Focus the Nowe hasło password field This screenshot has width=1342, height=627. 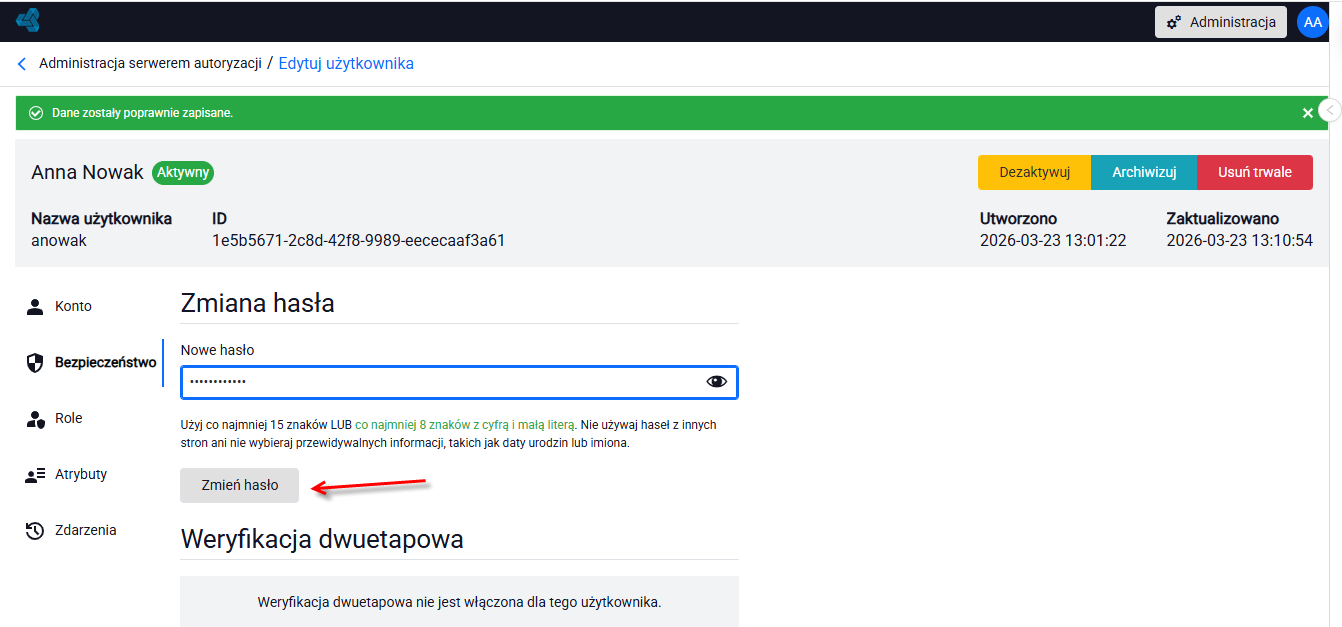click(459, 382)
